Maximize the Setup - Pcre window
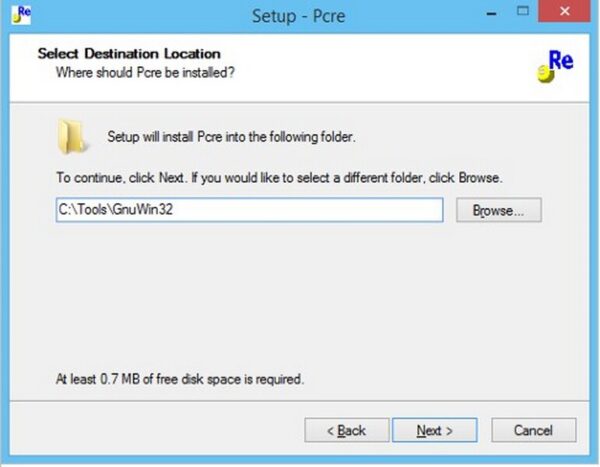Screen dimensions: 600x467 click(x=523, y=11)
